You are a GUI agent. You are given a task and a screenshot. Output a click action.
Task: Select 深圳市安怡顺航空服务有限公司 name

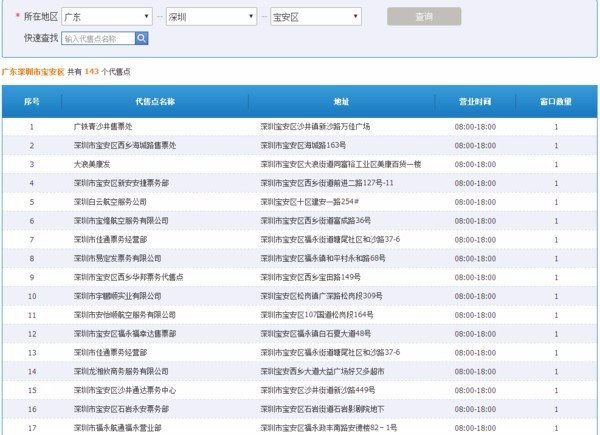(x=125, y=315)
